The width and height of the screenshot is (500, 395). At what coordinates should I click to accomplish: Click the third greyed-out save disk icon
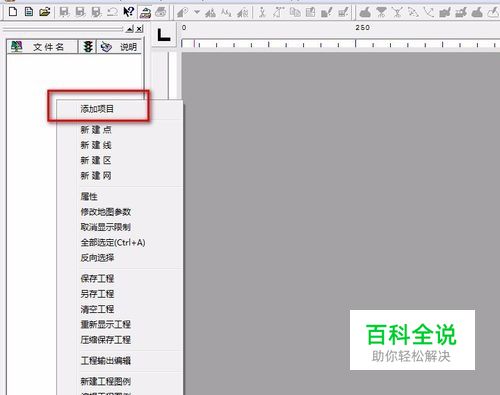coord(96,12)
